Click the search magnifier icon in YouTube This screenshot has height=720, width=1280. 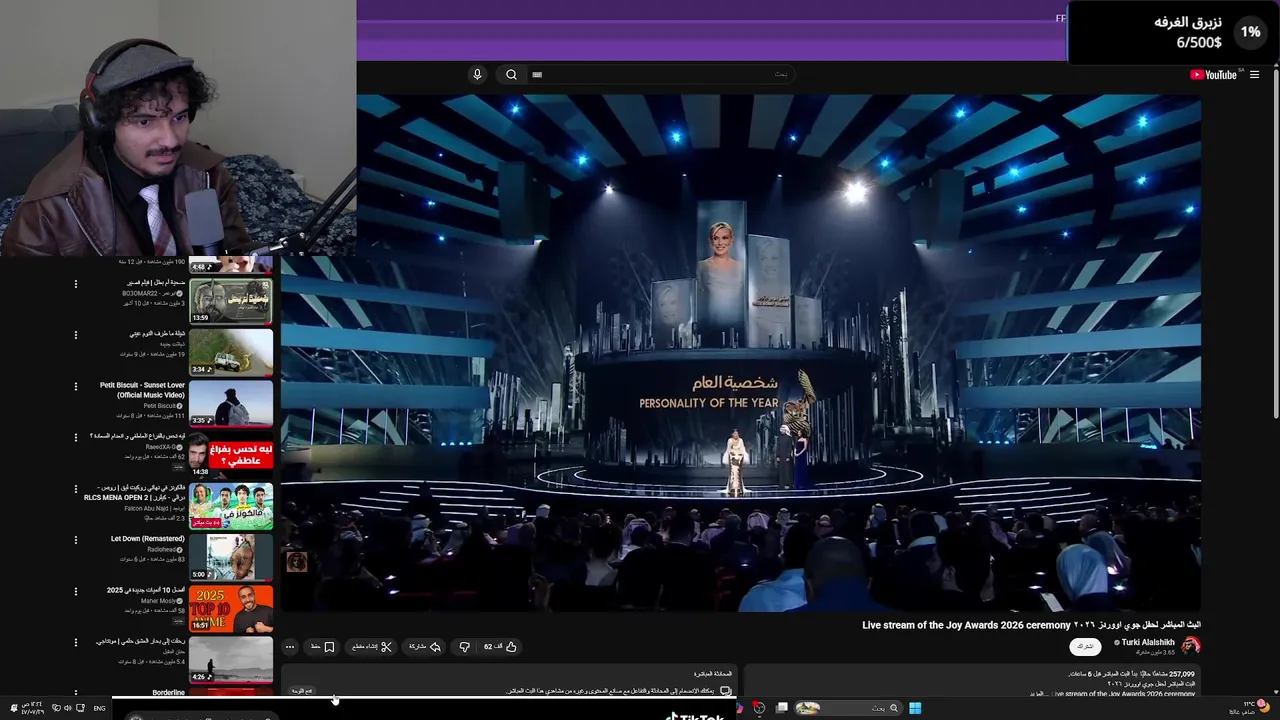tap(511, 74)
